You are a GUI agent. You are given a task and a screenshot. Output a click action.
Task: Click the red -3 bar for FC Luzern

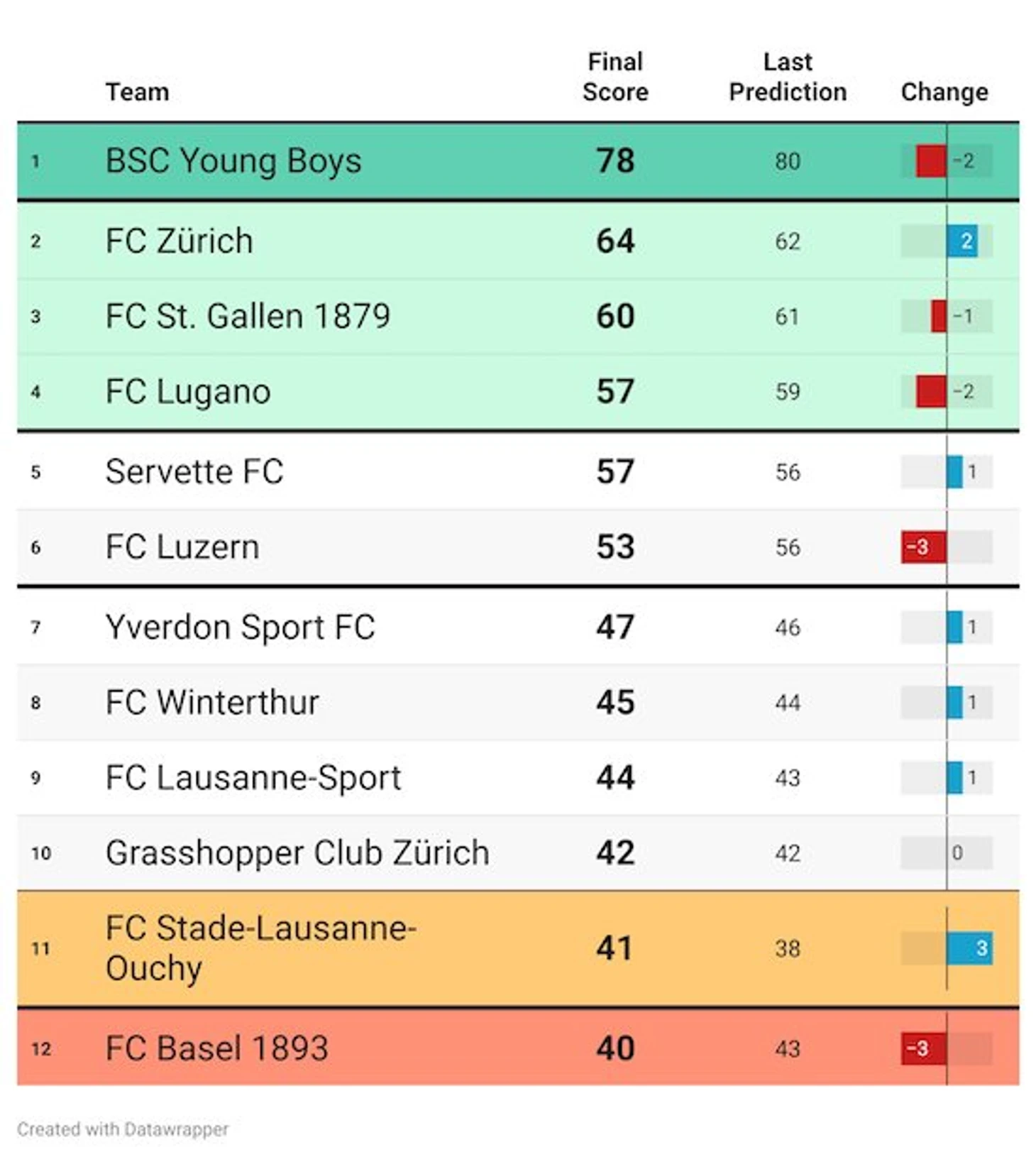pyautogui.click(x=922, y=547)
